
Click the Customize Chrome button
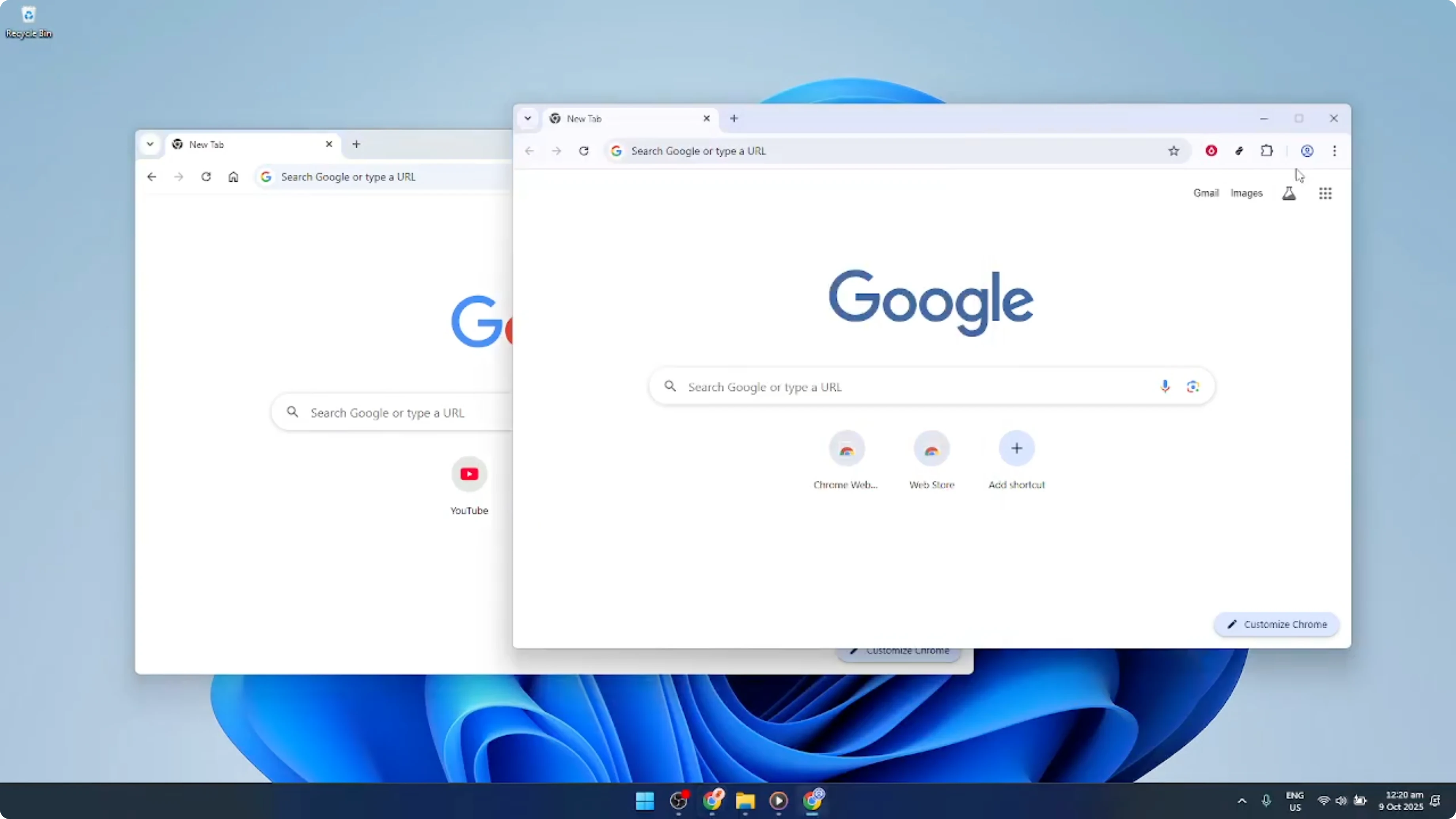(x=1276, y=625)
